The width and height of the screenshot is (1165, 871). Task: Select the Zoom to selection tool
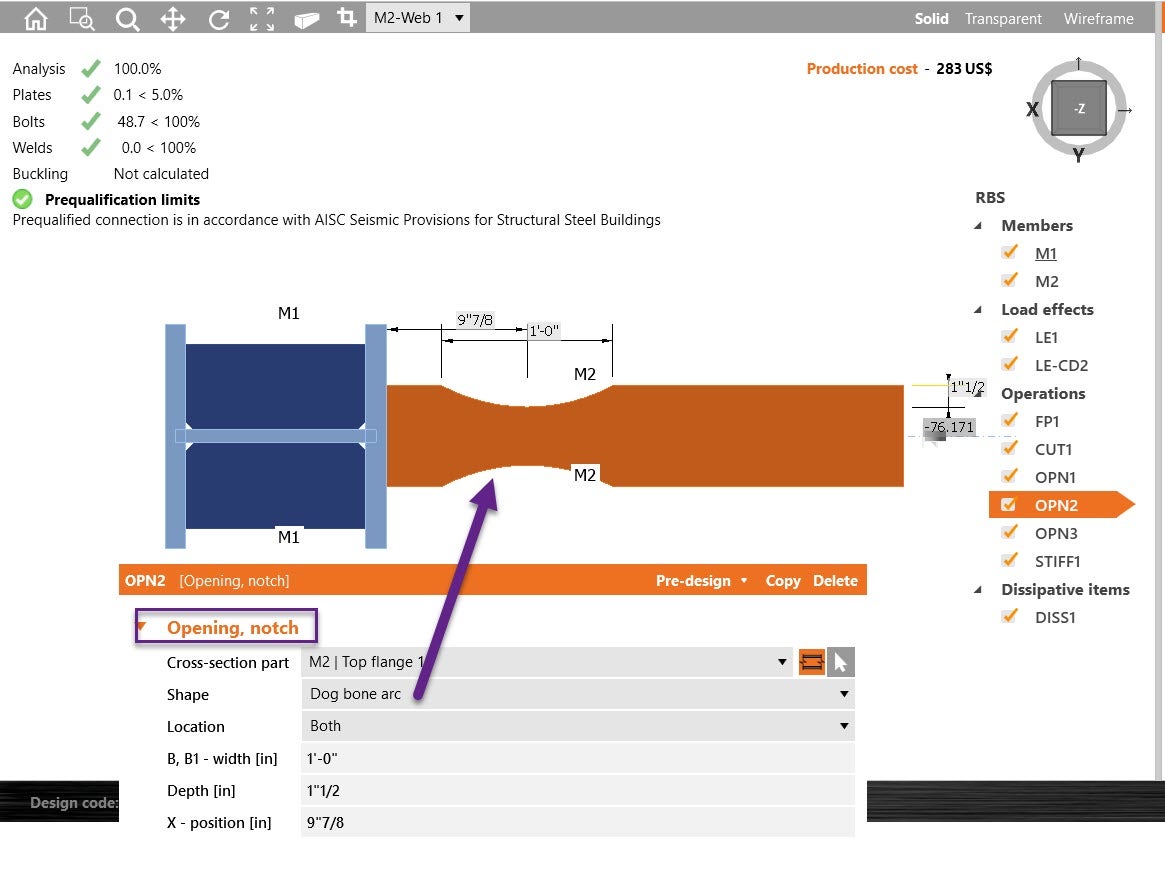(81, 17)
